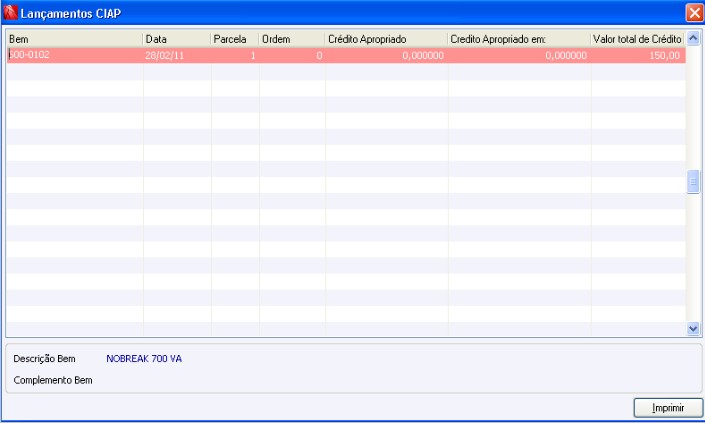Click the Valor total de Crédito header
The image size is (705, 424).
click(x=638, y=39)
